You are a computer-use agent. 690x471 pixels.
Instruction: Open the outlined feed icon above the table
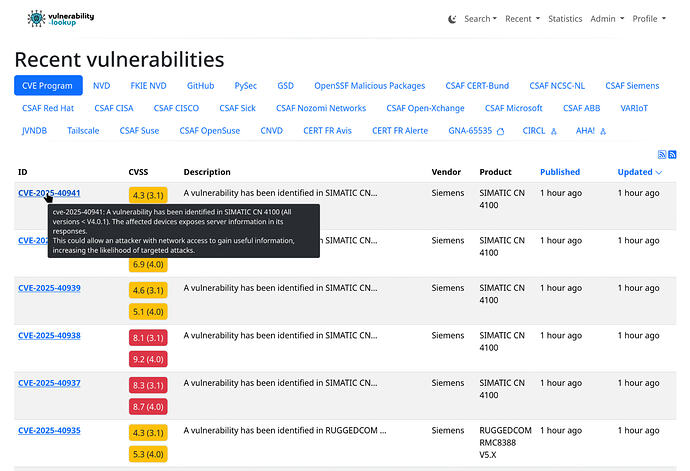point(662,154)
